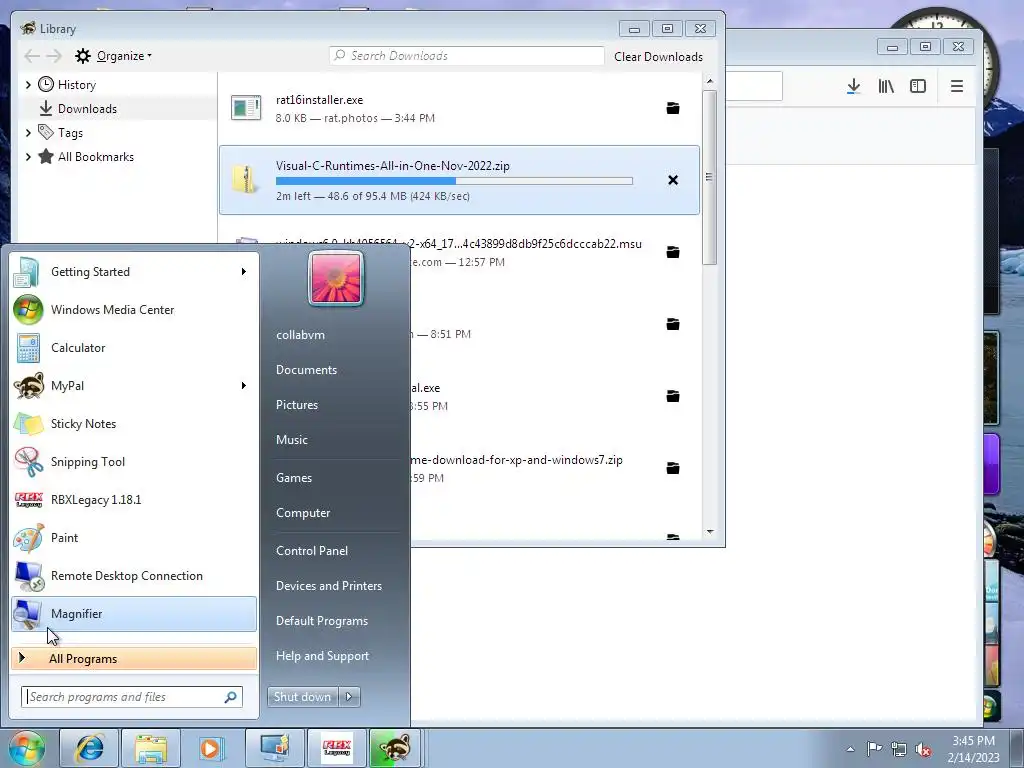Screen dimensions: 1024x768
Task: Open Windows Explorer folder on taskbar
Action: [150, 748]
